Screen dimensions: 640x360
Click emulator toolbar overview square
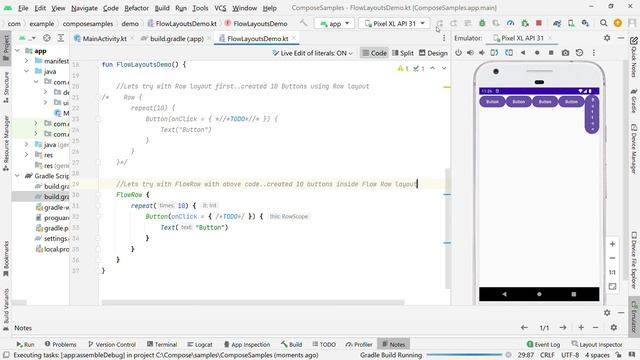pyautogui.click(x=551, y=53)
